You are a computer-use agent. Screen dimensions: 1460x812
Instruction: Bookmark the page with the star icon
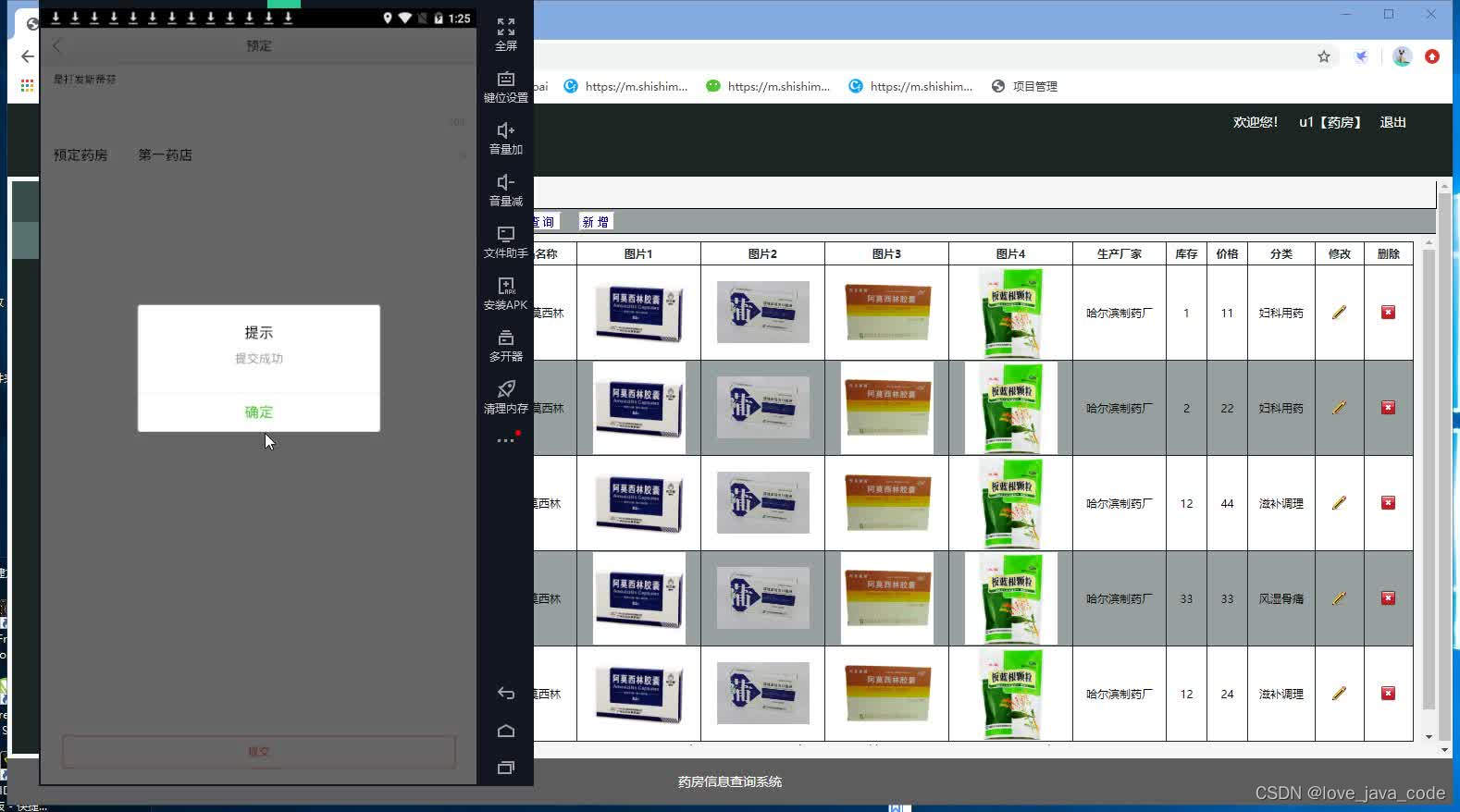[1324, 56]
